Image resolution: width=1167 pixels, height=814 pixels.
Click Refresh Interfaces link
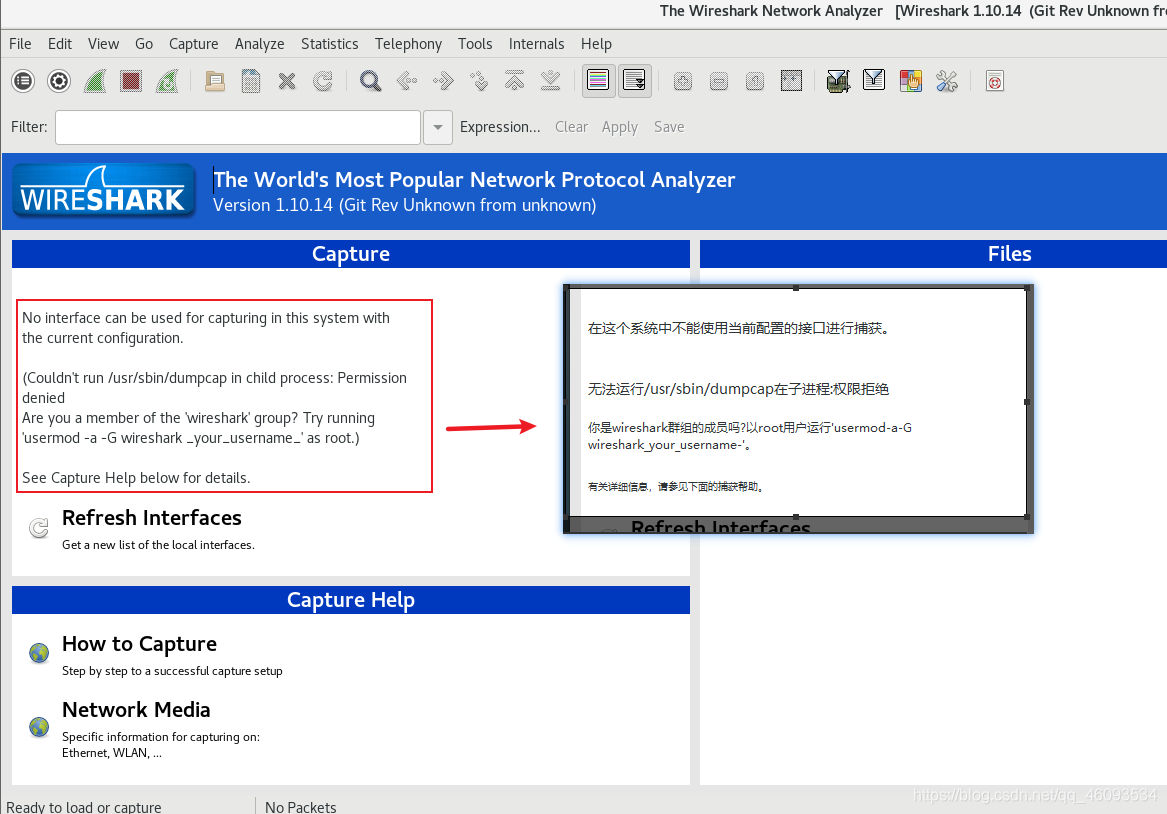[152, 518]
